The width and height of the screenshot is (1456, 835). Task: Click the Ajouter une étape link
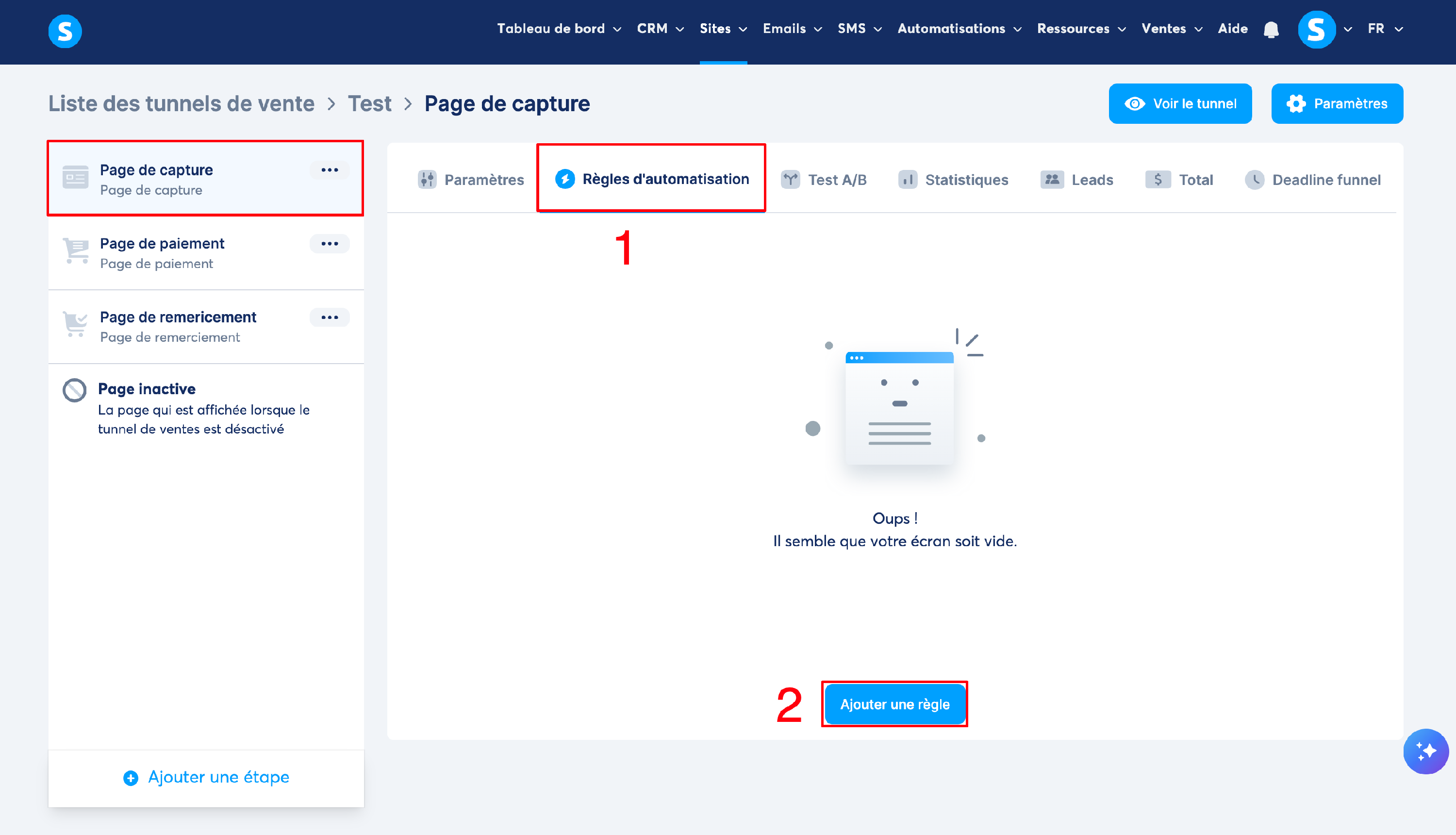point(206,777)
